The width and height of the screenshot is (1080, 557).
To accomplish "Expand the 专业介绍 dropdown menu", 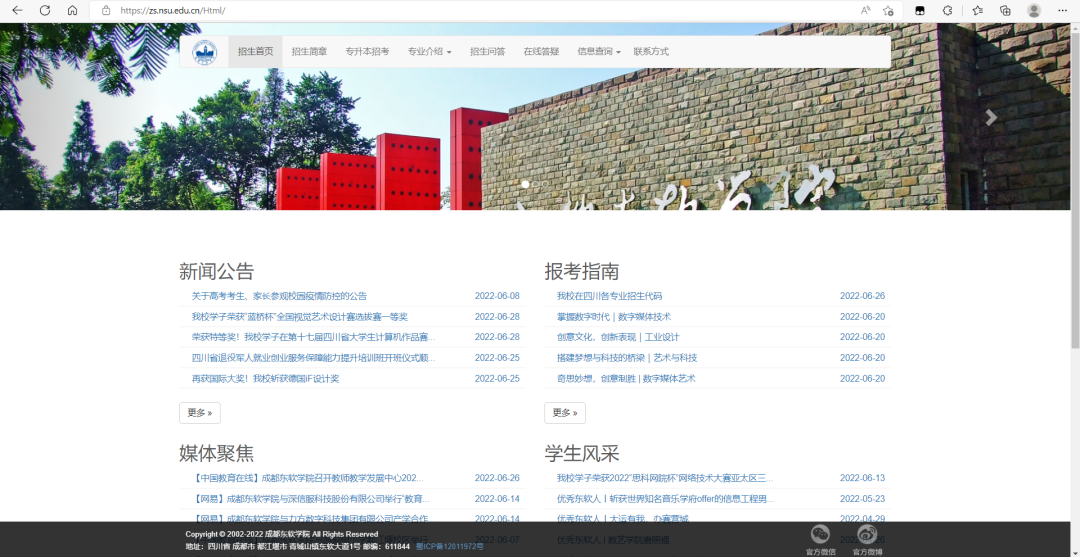I will click(429, 52).
